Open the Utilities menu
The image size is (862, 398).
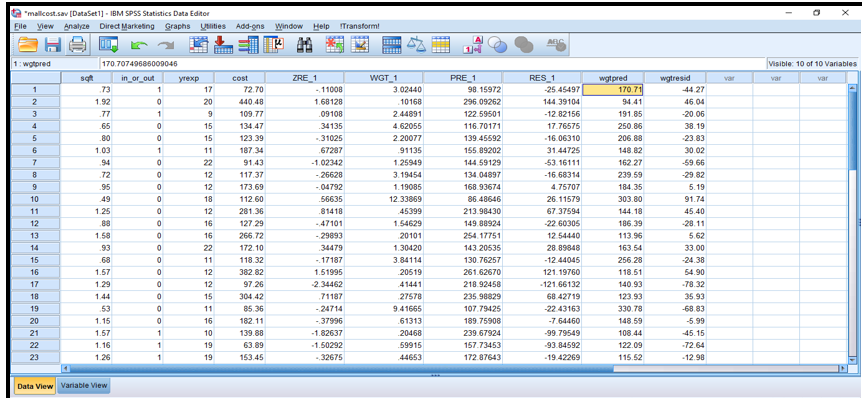[213, 26]
